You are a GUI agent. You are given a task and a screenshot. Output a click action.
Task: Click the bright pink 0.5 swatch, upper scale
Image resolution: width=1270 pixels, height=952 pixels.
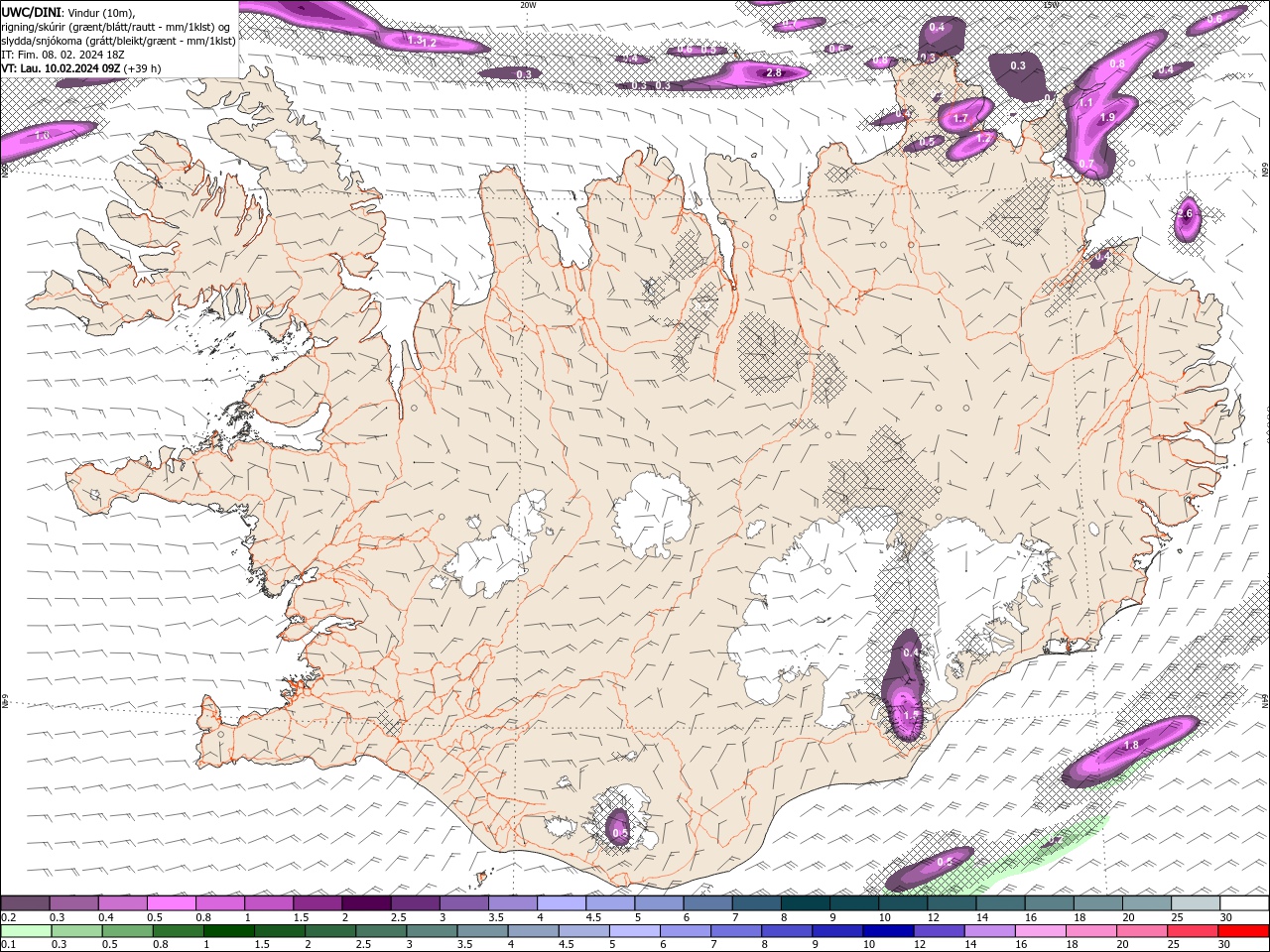[172, 903]
